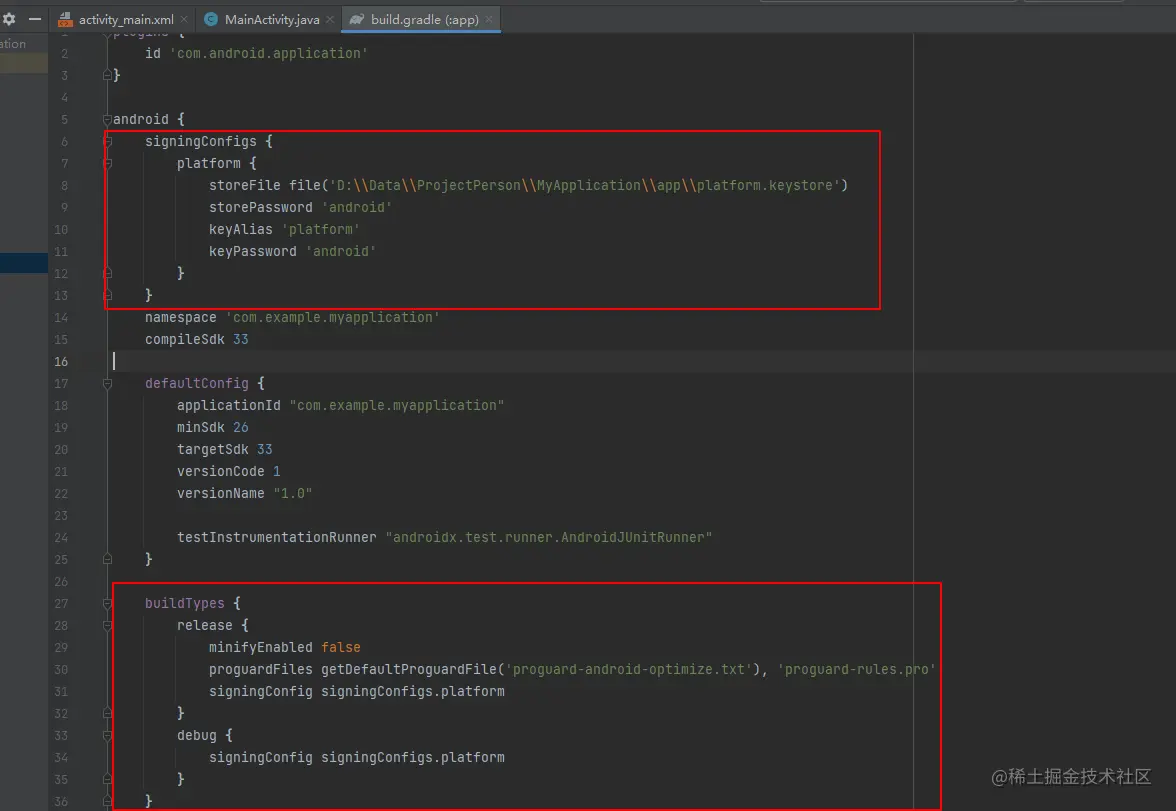Screen dimensions: 1176x811
Task: Click compileSdk value 33
Action: click(x=240, y=339)
